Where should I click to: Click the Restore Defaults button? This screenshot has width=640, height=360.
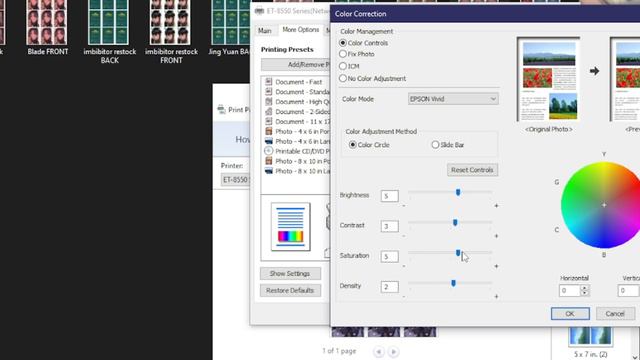click(x=290, y=291)
